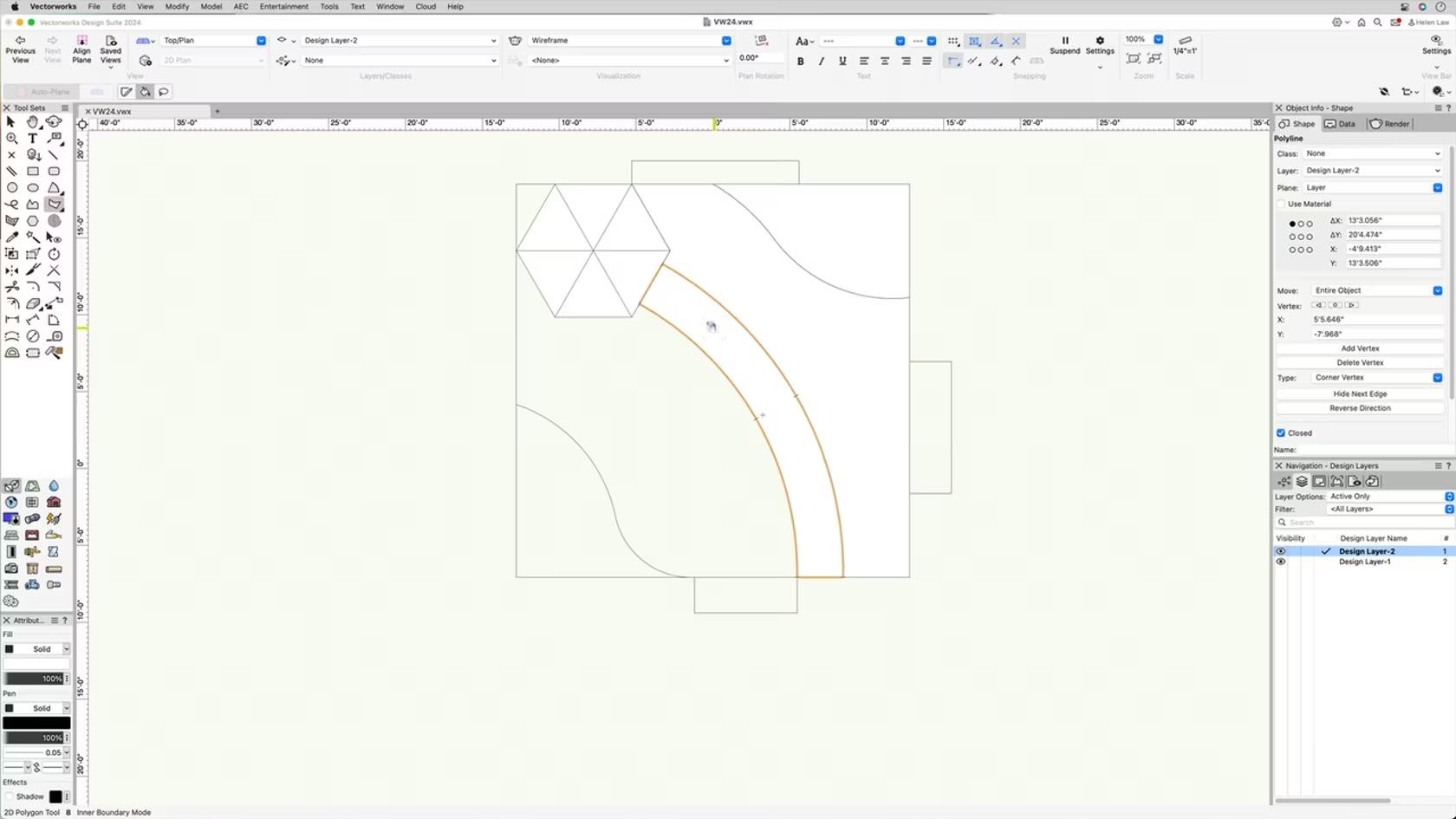Viewport: 1456px width, 819px height.
Task: Go to Previous View
Action: point(20,49)
